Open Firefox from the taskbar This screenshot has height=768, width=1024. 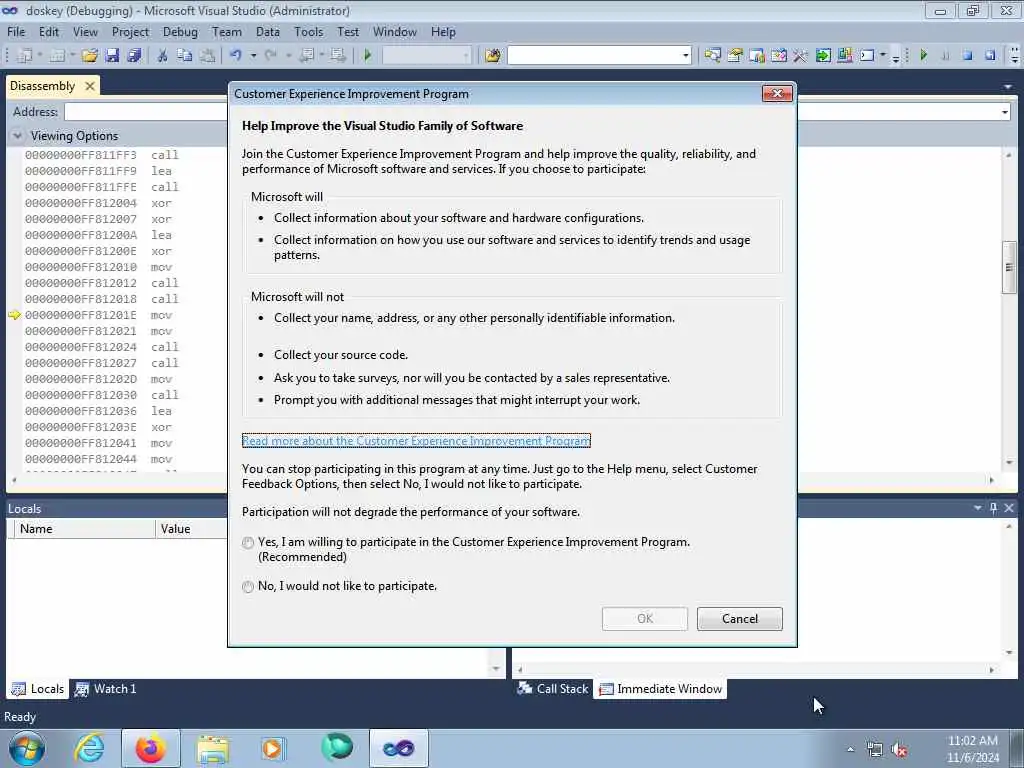(x=150, y=748)
